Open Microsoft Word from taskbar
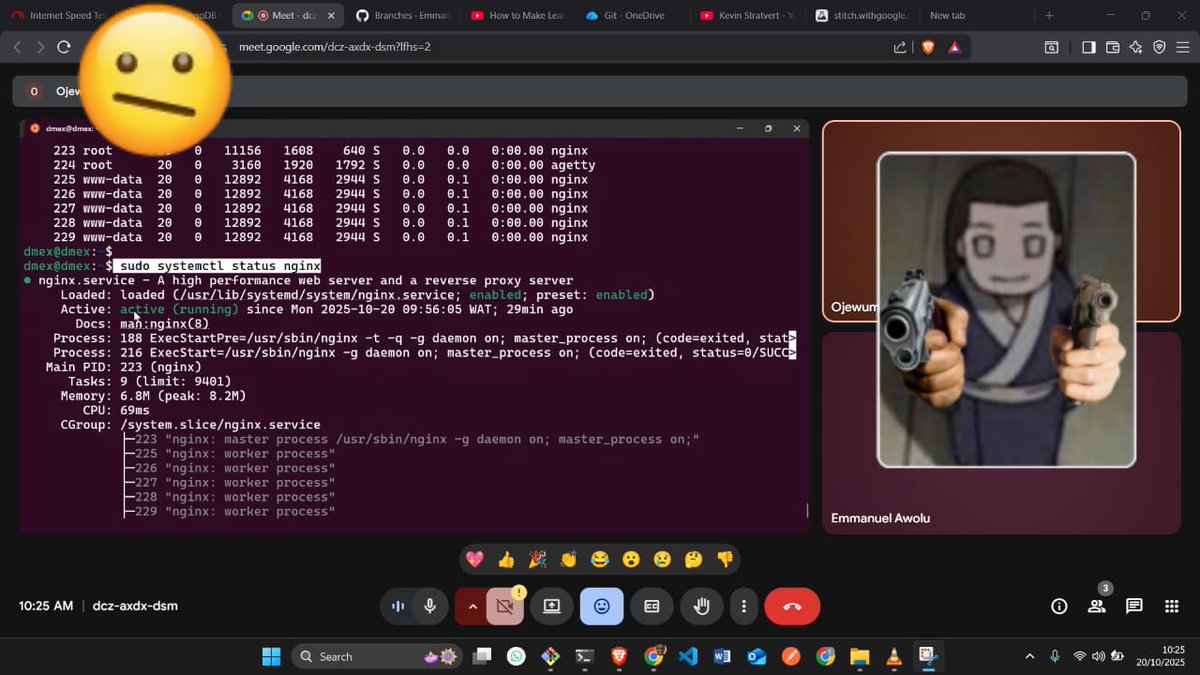 [722, 656]
